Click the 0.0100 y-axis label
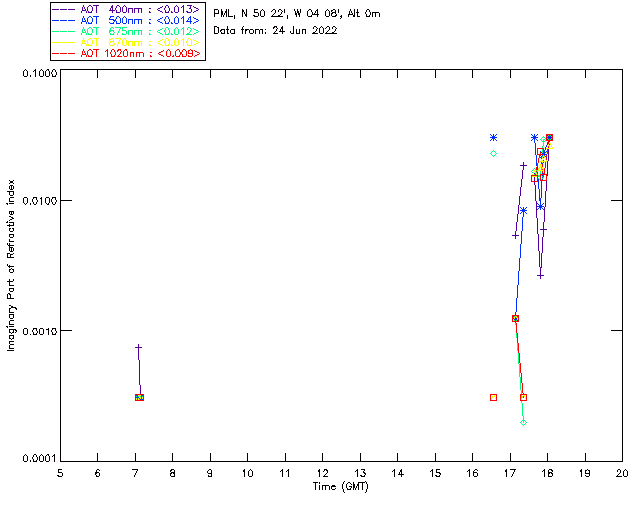The width and height of the screenshot is (640, 512). point(39,201)
